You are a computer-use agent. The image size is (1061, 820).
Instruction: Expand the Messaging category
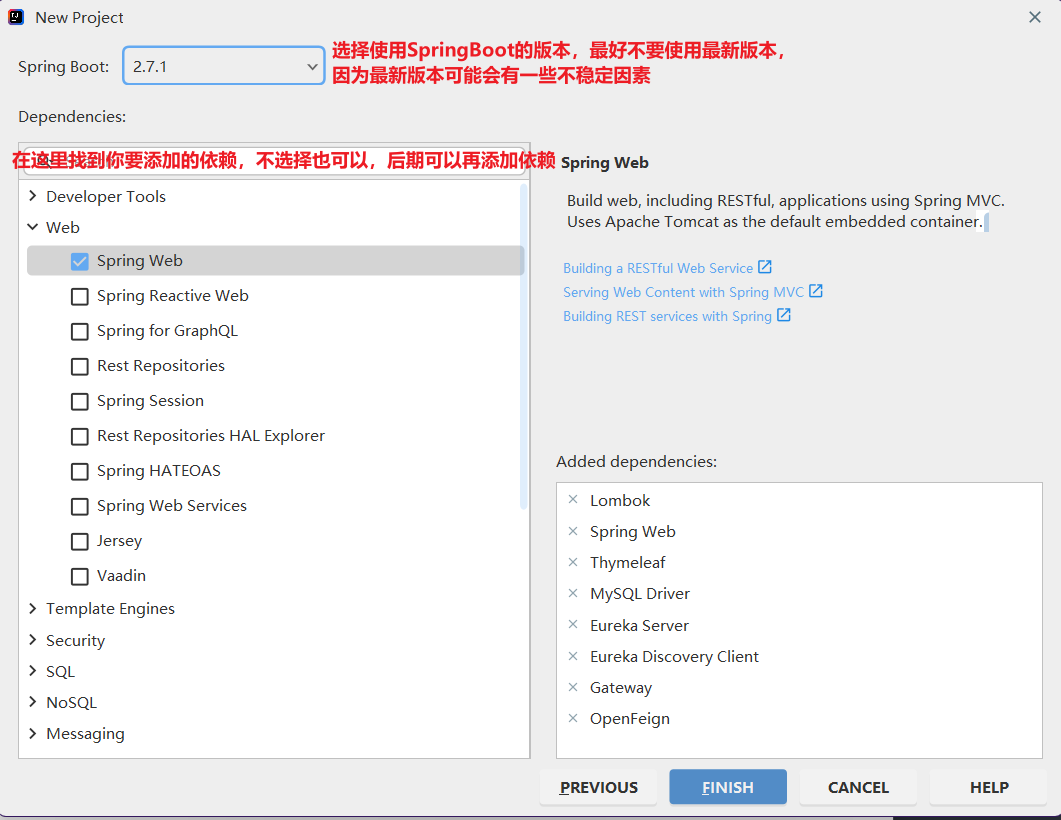click(32, 733)
